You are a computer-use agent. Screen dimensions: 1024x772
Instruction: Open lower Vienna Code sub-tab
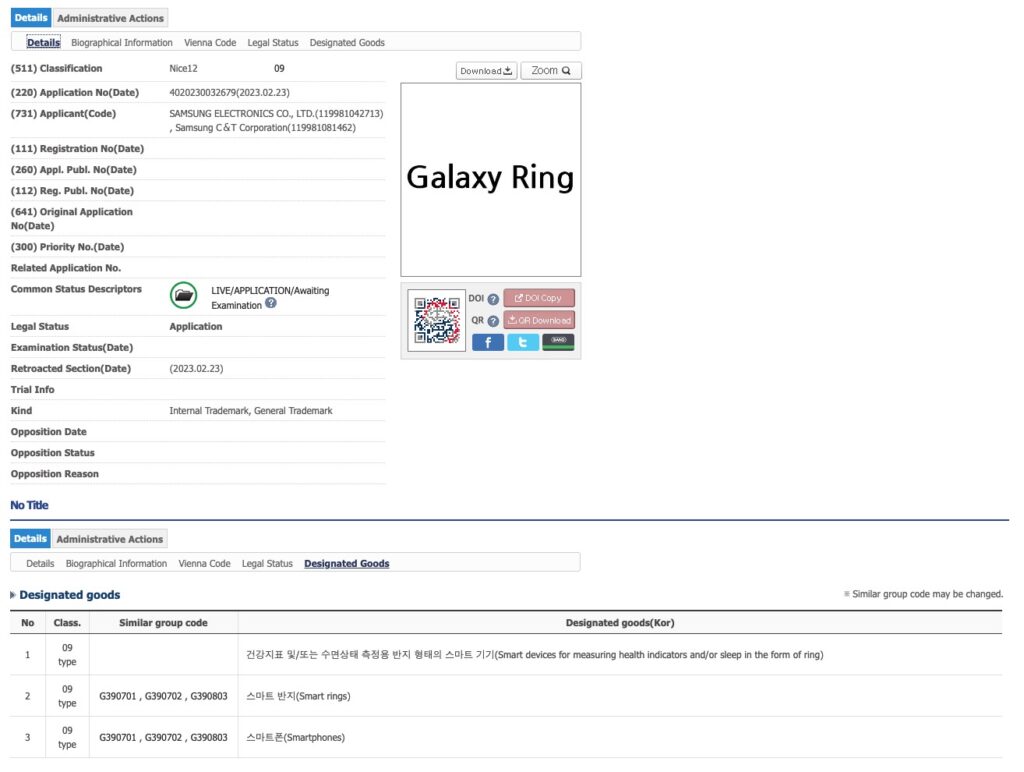[204, 564]
